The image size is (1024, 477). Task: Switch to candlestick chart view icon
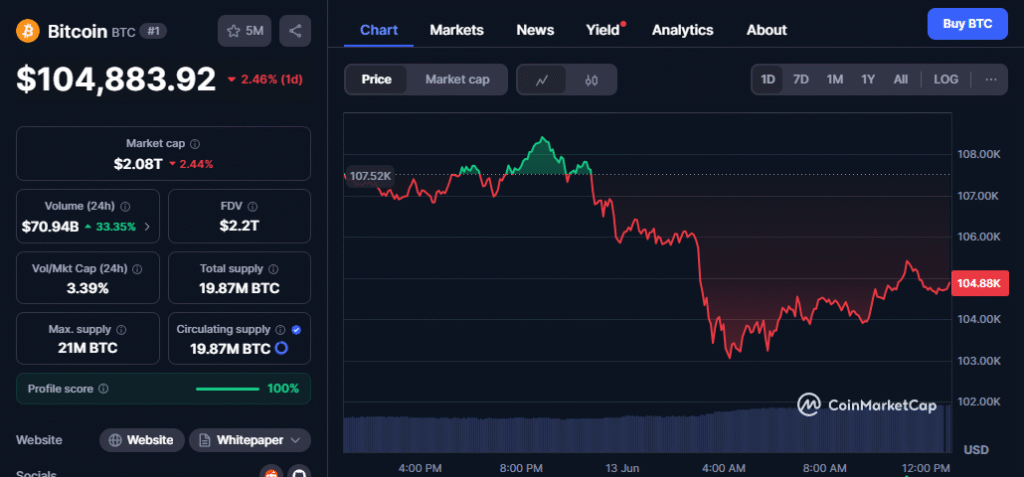[x=591, y=80]
